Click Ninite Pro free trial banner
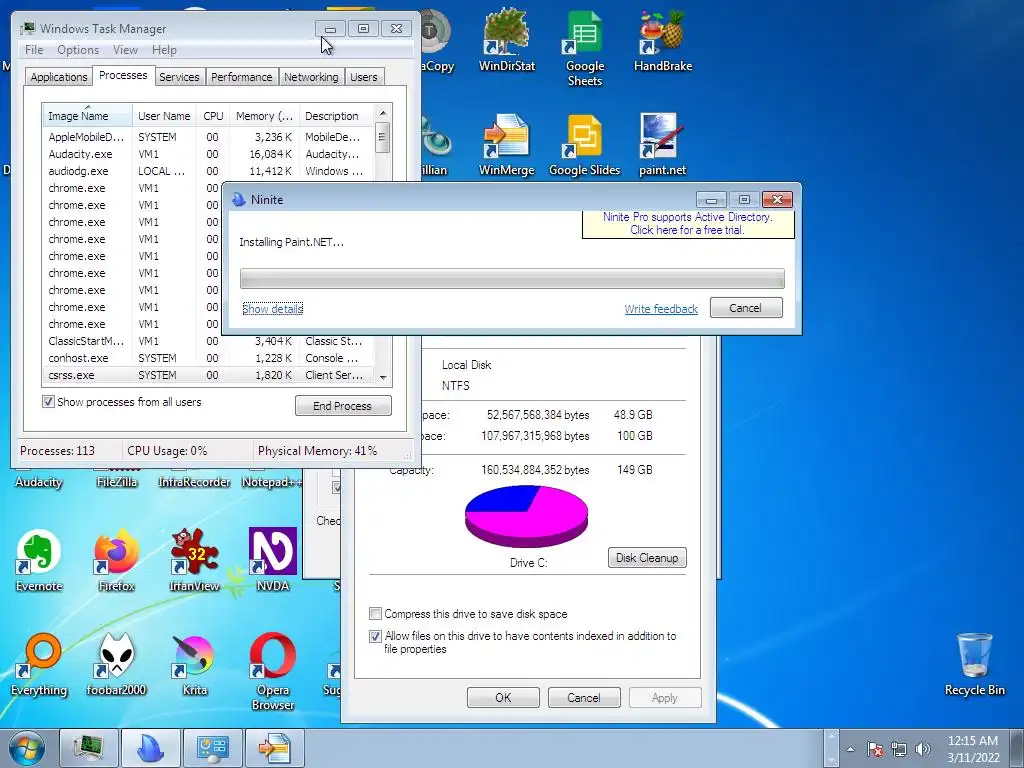1024x768 pixels. coord(688,224)
